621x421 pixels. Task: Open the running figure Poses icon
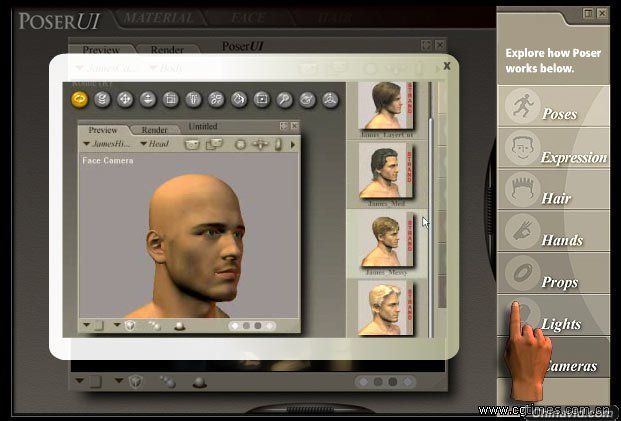(x=523, y=106)
